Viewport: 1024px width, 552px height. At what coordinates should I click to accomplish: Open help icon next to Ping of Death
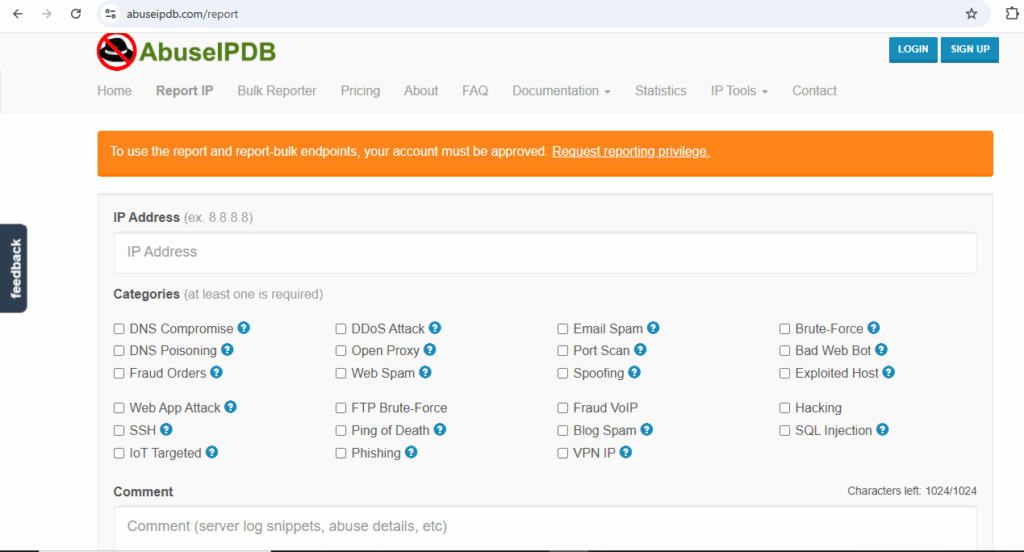coord(440,429)
